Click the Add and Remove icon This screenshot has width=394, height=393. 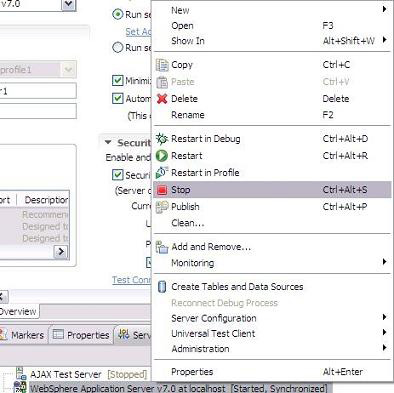coord(162,247)
